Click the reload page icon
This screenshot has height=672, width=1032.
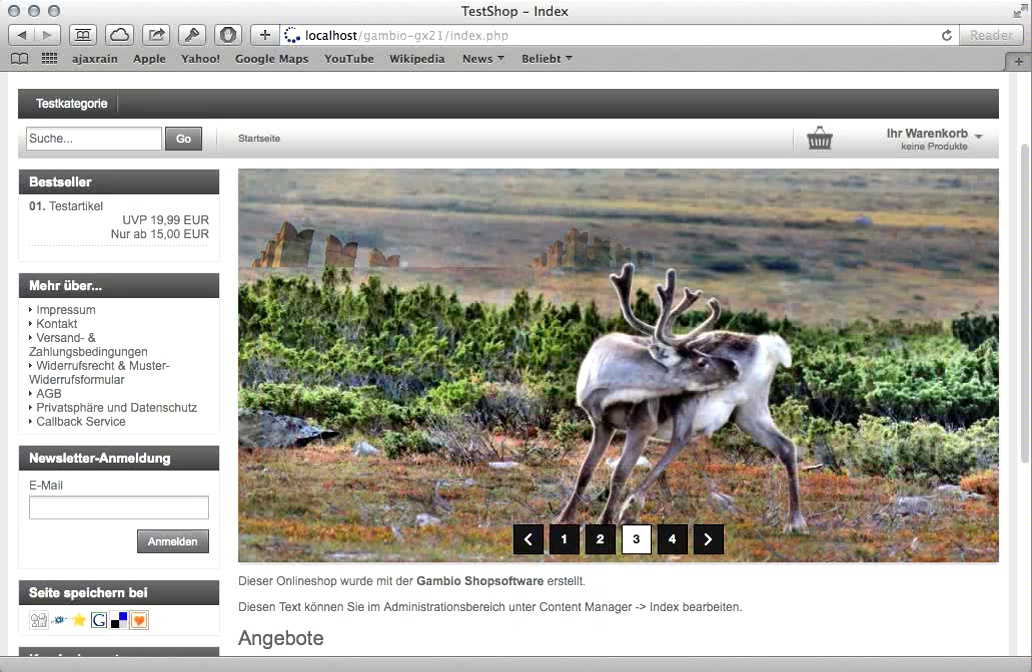946,36
